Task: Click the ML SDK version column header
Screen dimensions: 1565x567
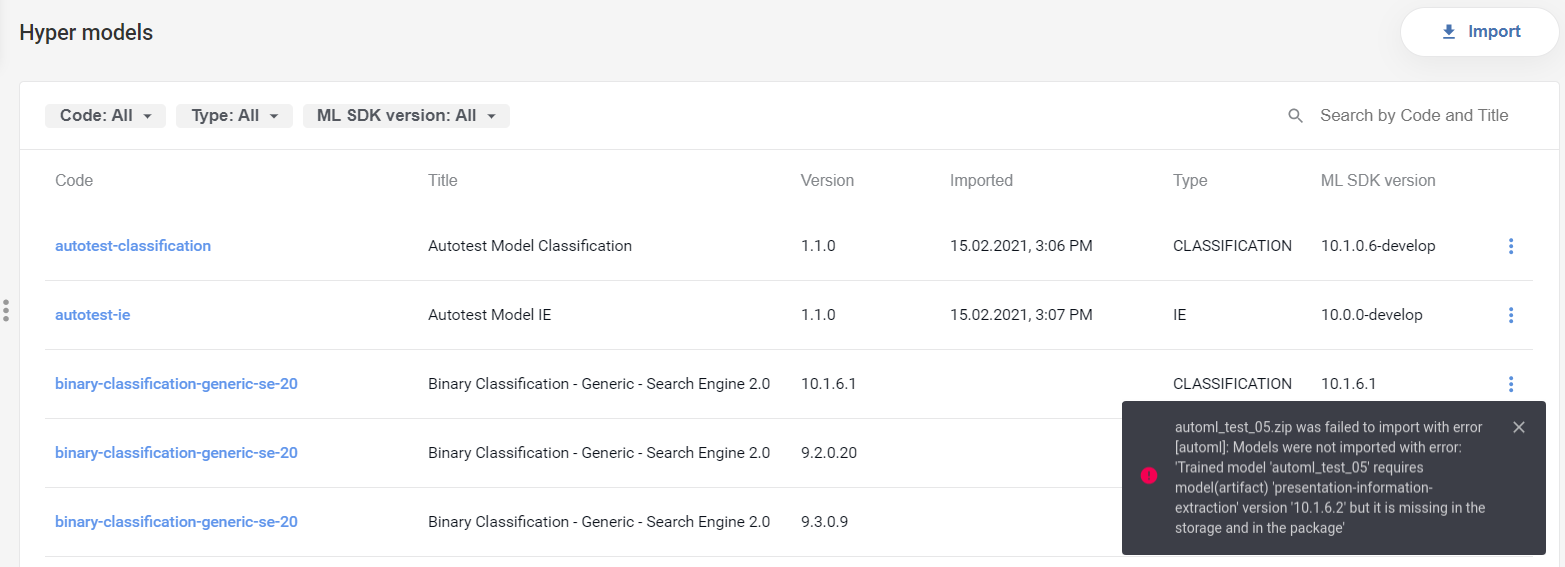Action: tap(1378, 181)
